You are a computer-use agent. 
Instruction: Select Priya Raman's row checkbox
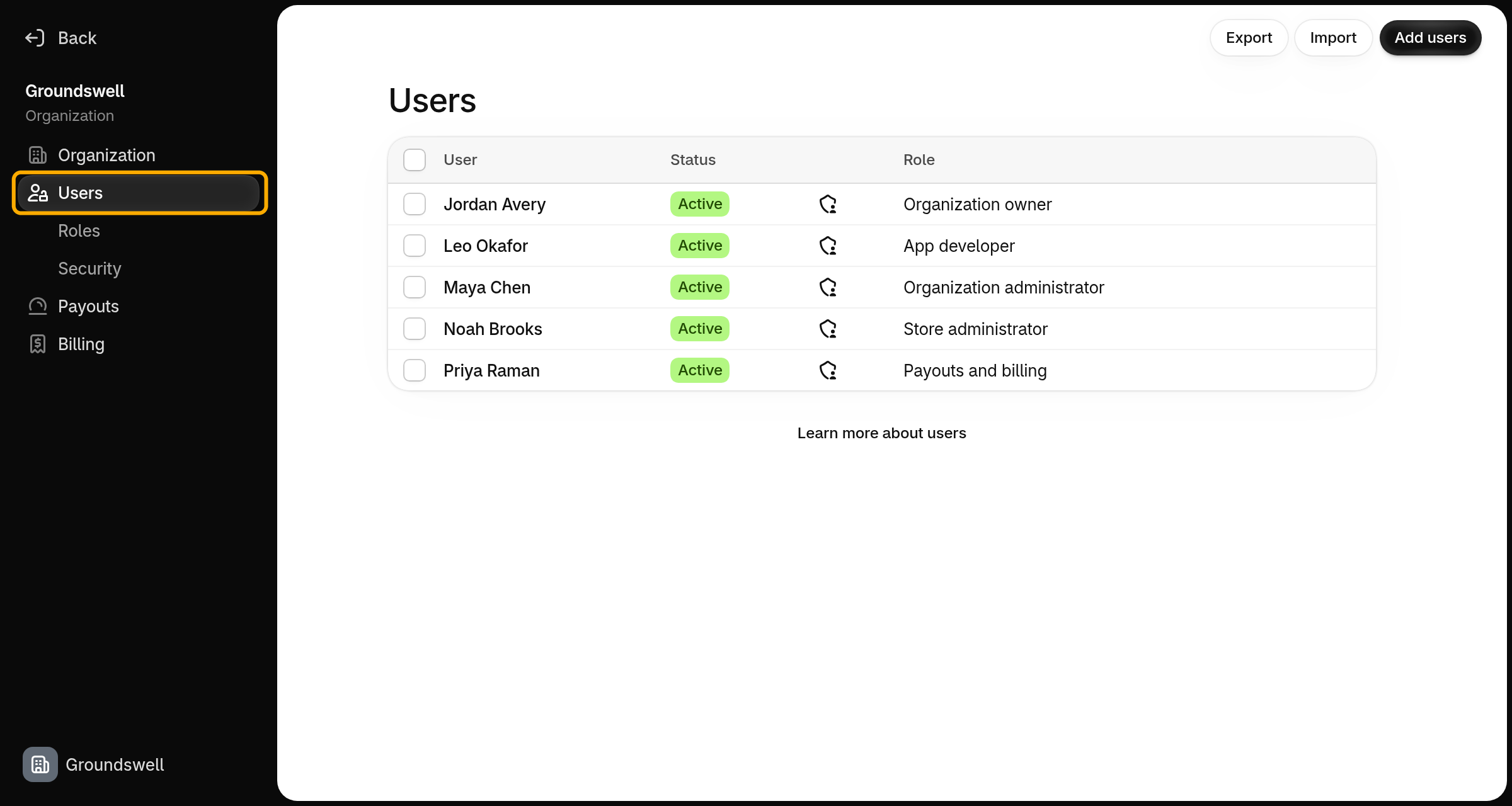[415, 370]
